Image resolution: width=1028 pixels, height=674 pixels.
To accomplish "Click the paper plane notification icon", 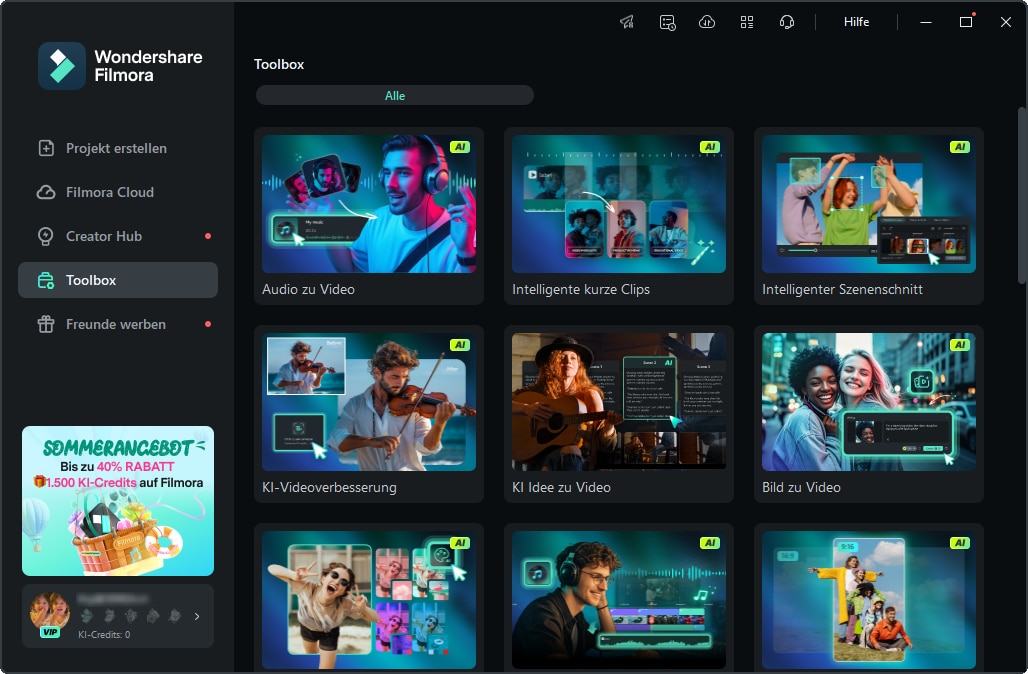I will click(627, 22).
